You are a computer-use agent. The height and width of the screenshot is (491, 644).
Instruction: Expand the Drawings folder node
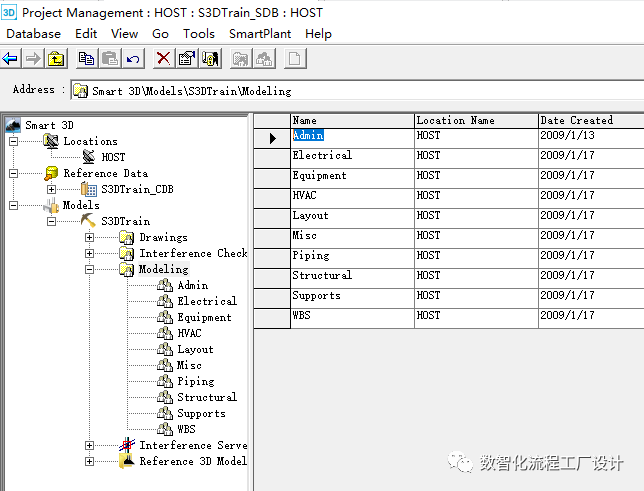click(x=89, y=237)
